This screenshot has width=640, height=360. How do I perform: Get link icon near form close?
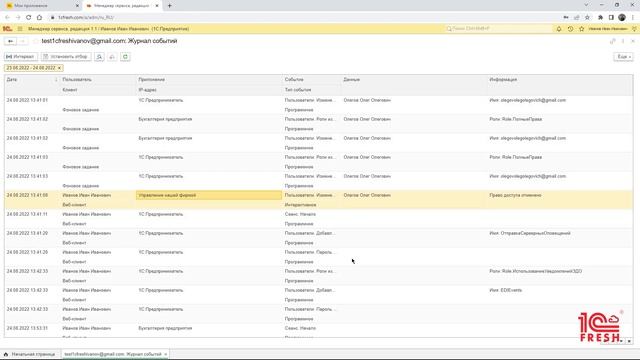(x=612, y=41)
